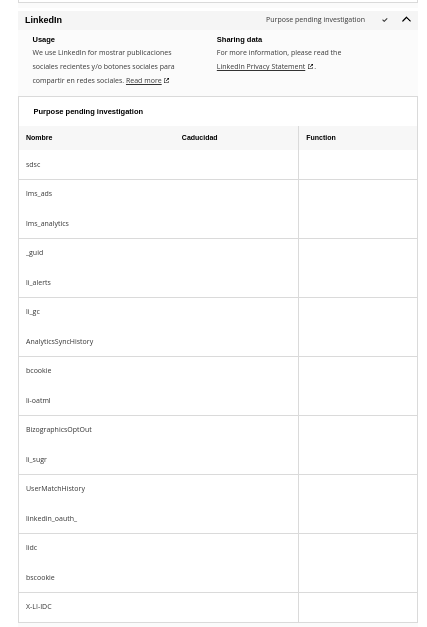
Task: Click the BizographicsOptOut cookie entry
Action: (x=58, y=430)
